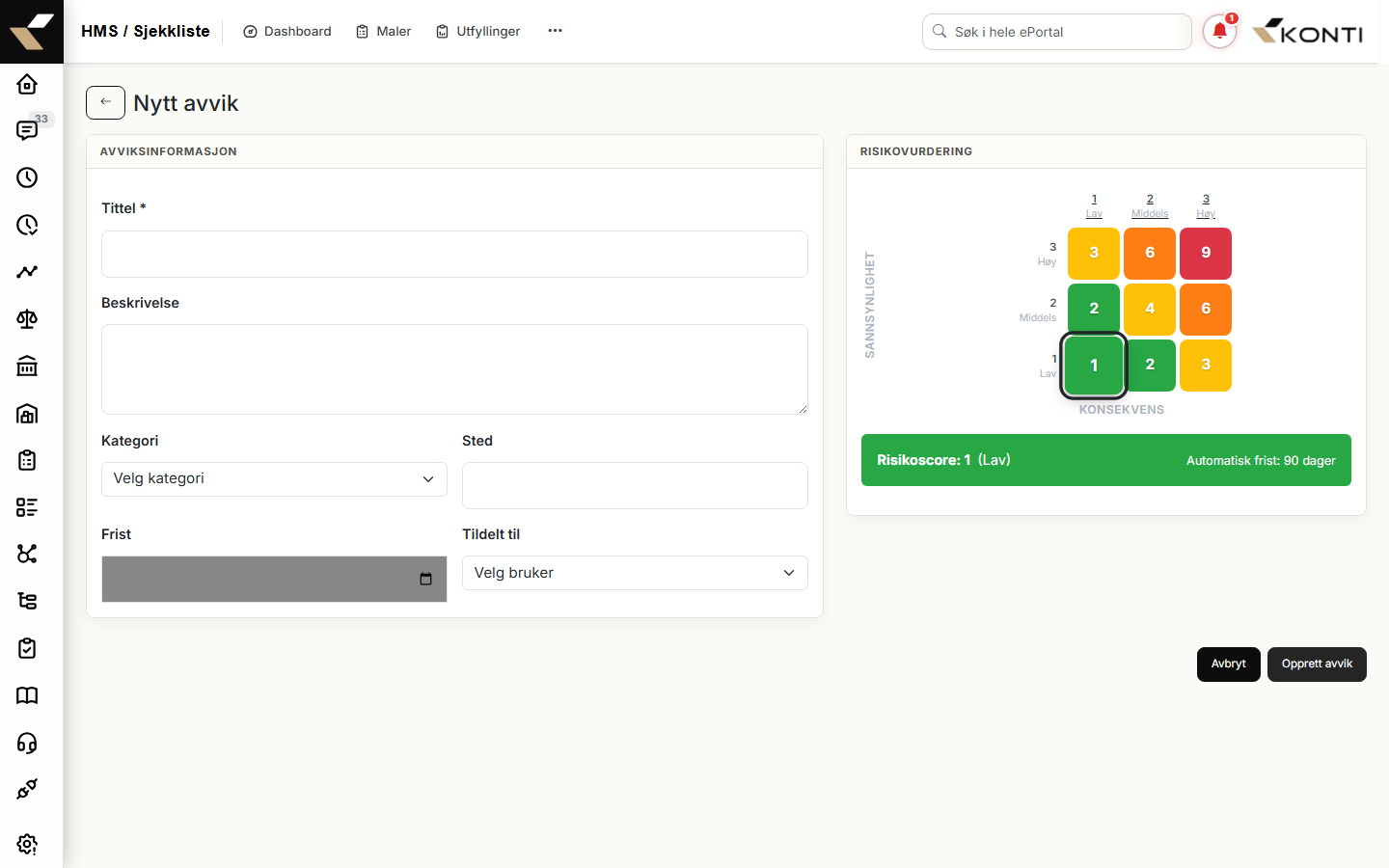Select yellow risk cell with score 4
The image size is (1389, 868).
pos(1150,310)
